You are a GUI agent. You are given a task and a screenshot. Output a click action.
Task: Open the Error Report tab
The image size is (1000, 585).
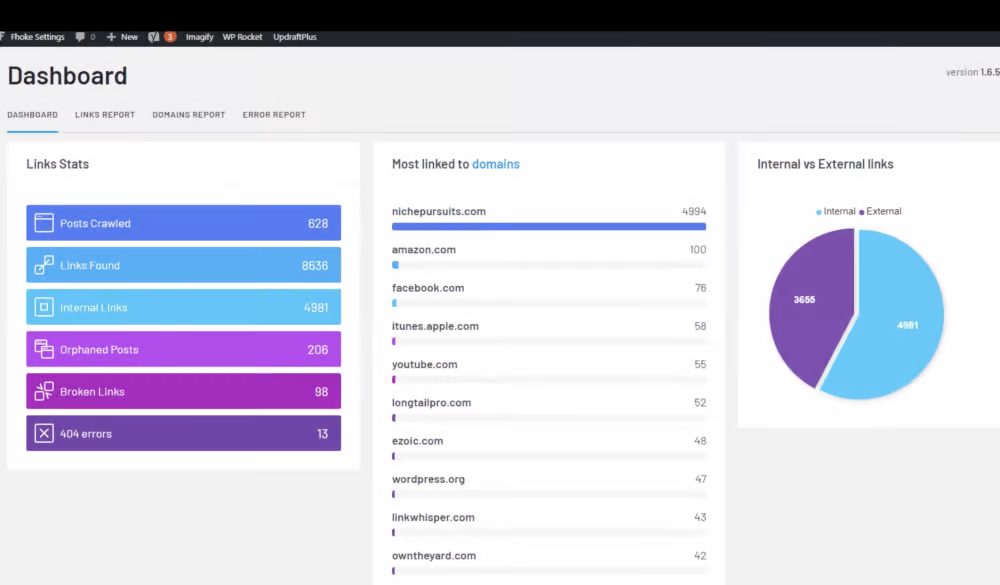click(274, 115)
